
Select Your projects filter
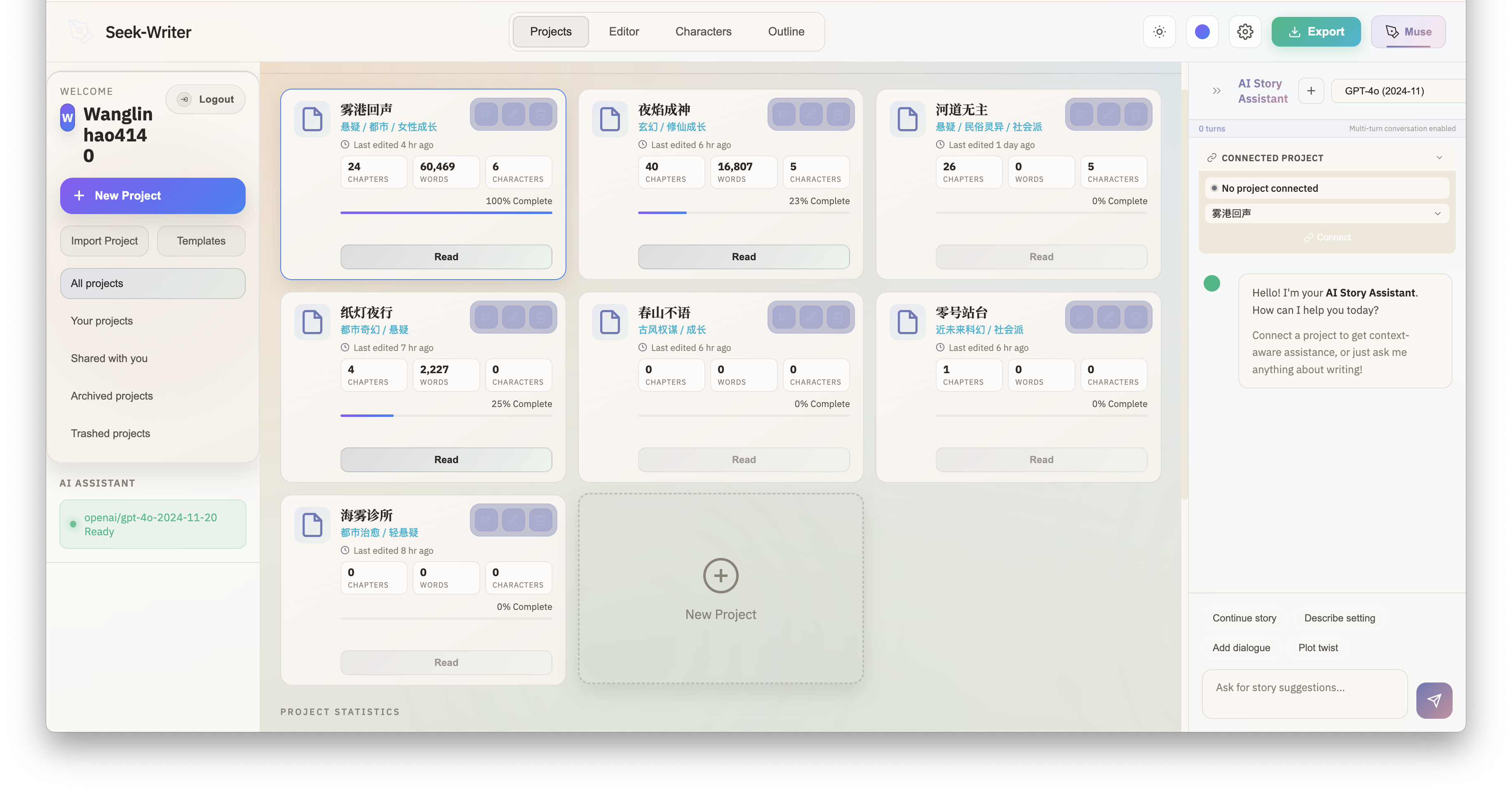pyautogui.click(x=153, y=321)
